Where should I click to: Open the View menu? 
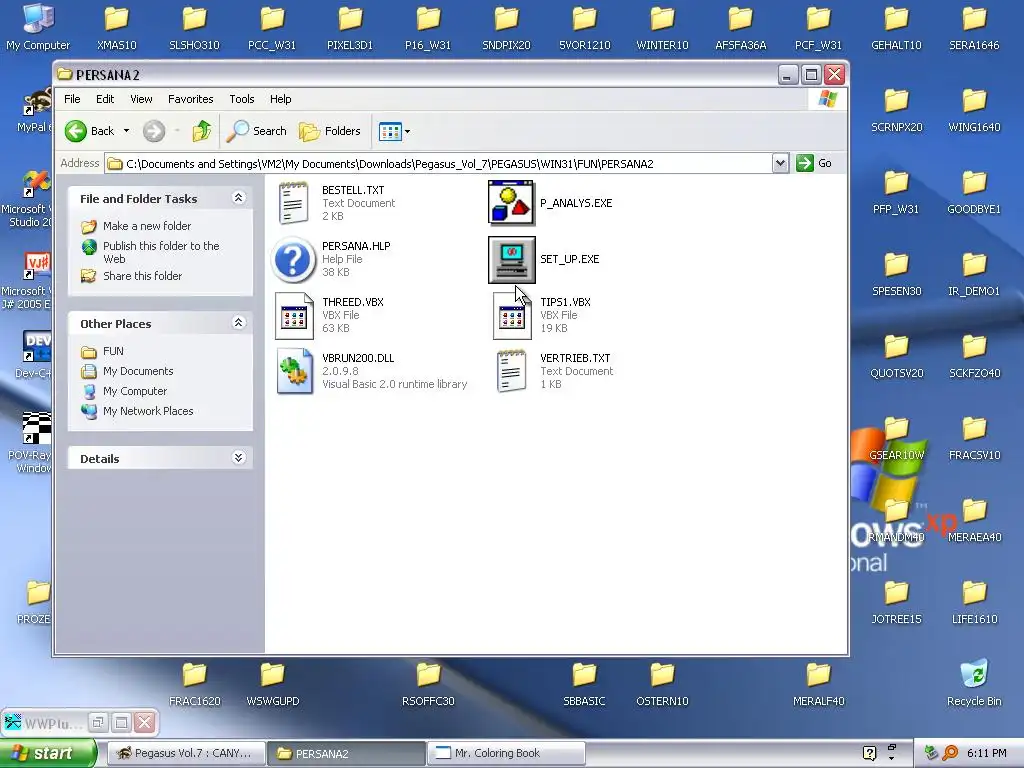[x=141, y=99]
